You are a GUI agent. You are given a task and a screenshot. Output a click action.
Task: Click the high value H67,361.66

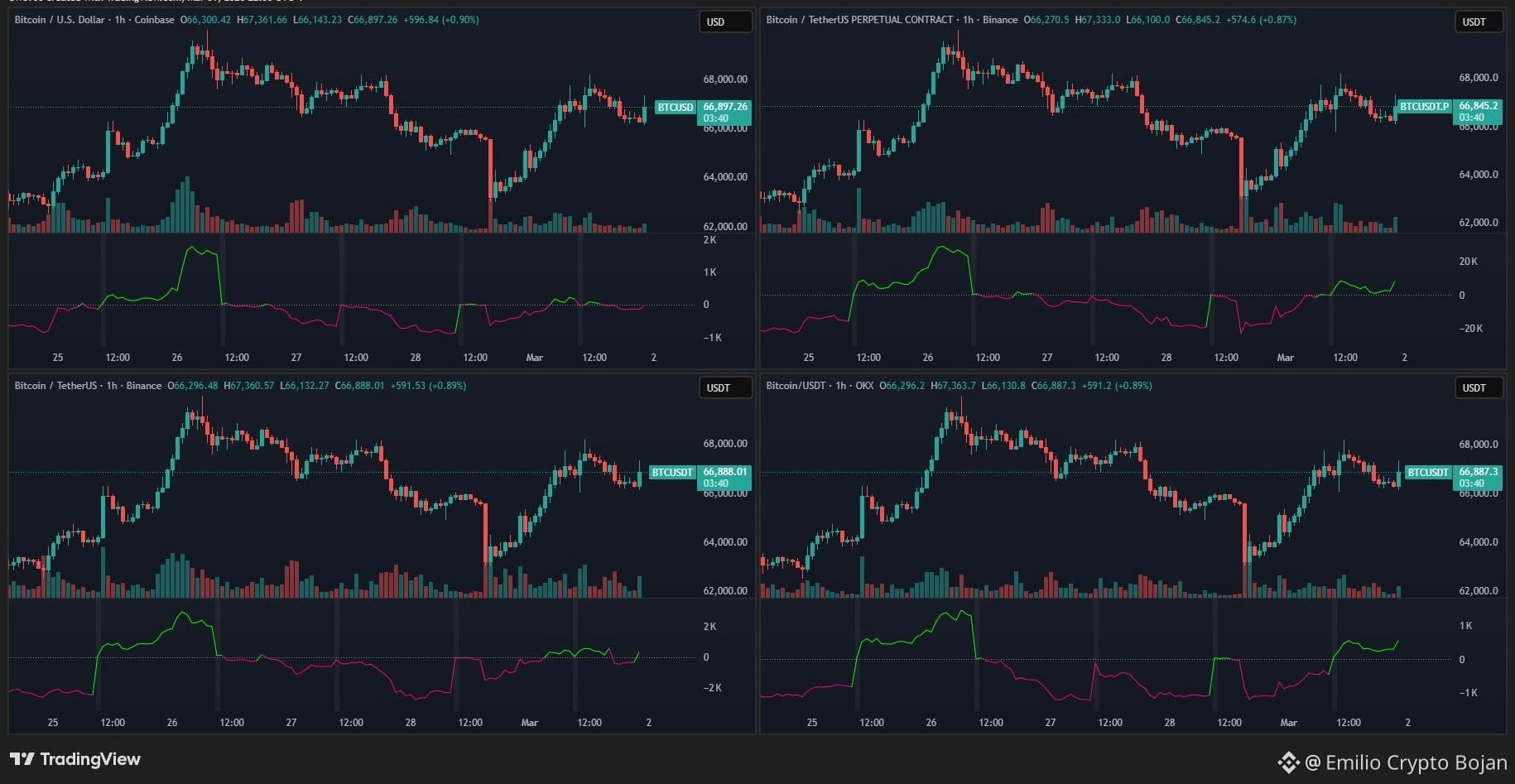[262, 19]
